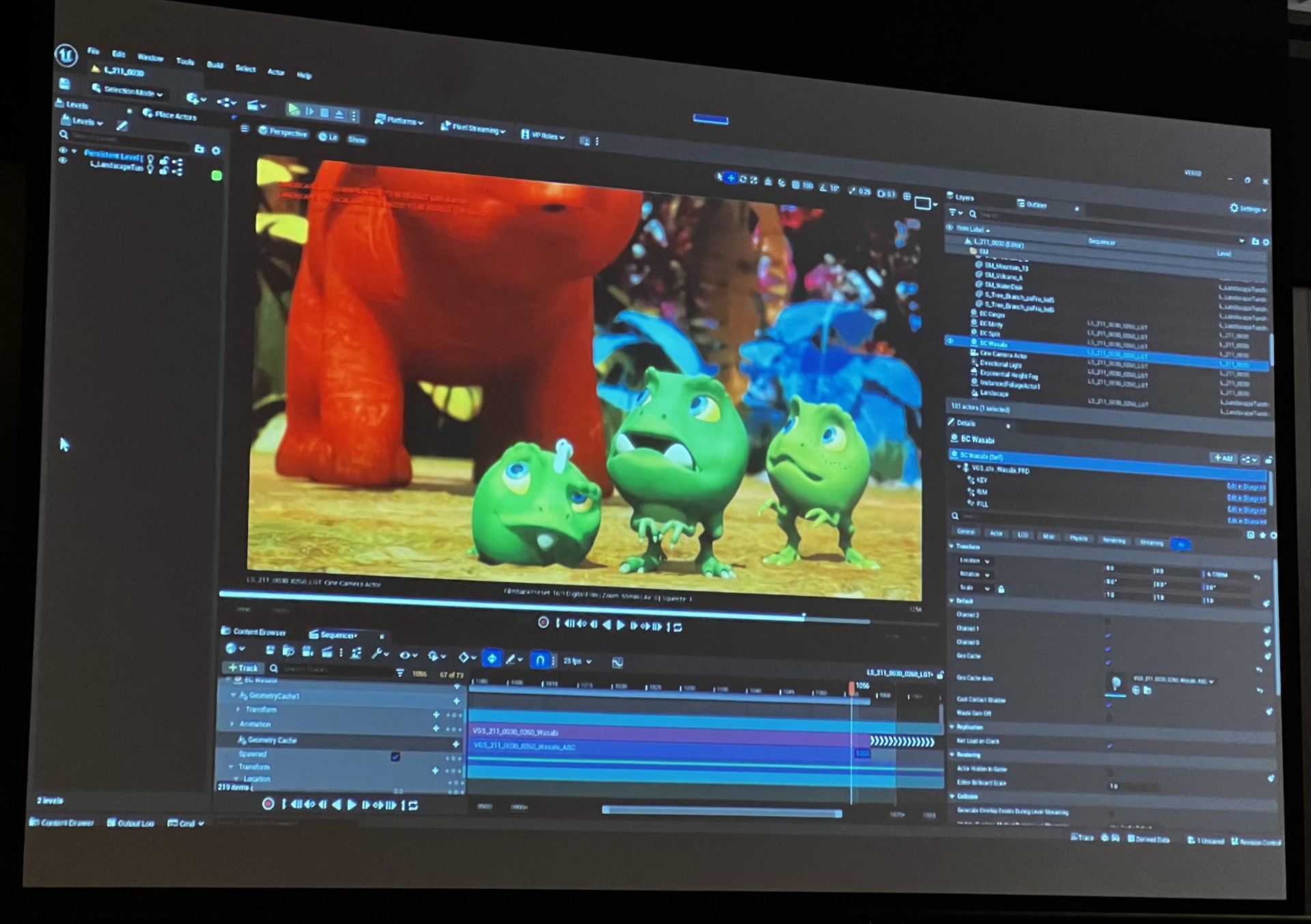The height and width of the screenshot is (924, 1311).
Task: Toggle the Sequencer snapping magnet icon
Action: click(539, 660)
